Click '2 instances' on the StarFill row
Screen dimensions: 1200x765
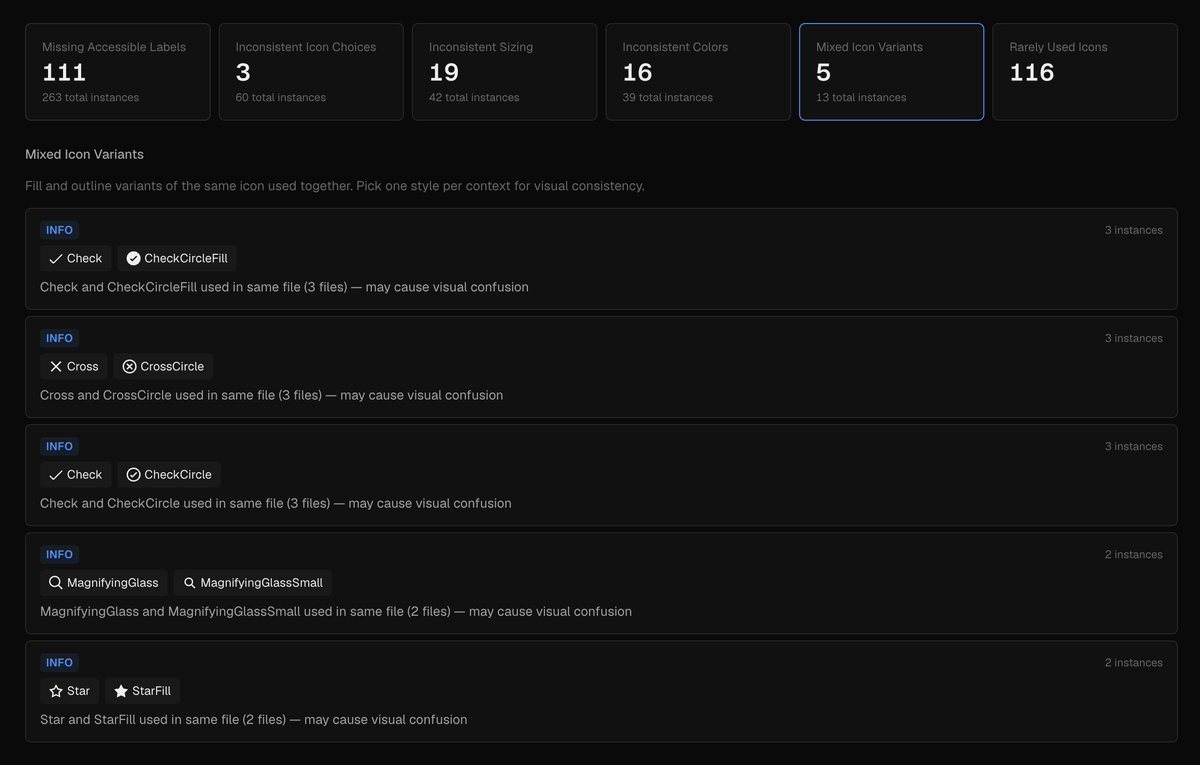[x=1133, y=662]
